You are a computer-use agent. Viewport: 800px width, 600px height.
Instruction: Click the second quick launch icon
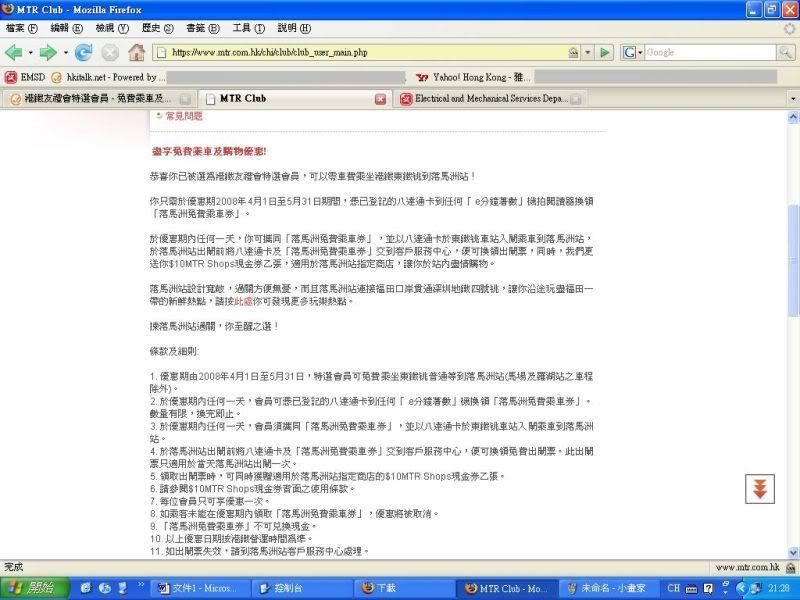pyautogui.click(x=105, y=588)
